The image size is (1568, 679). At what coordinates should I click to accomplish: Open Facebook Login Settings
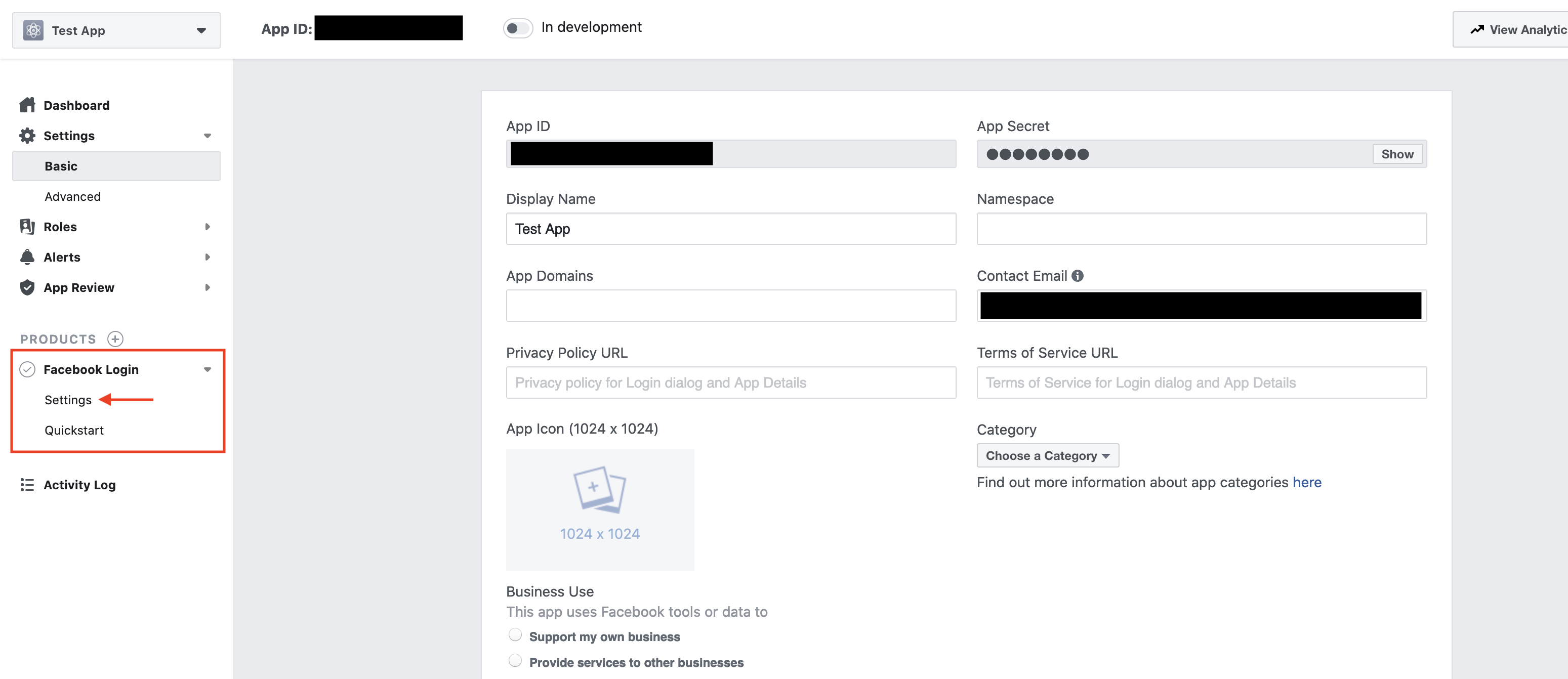(x=68, y=400)
